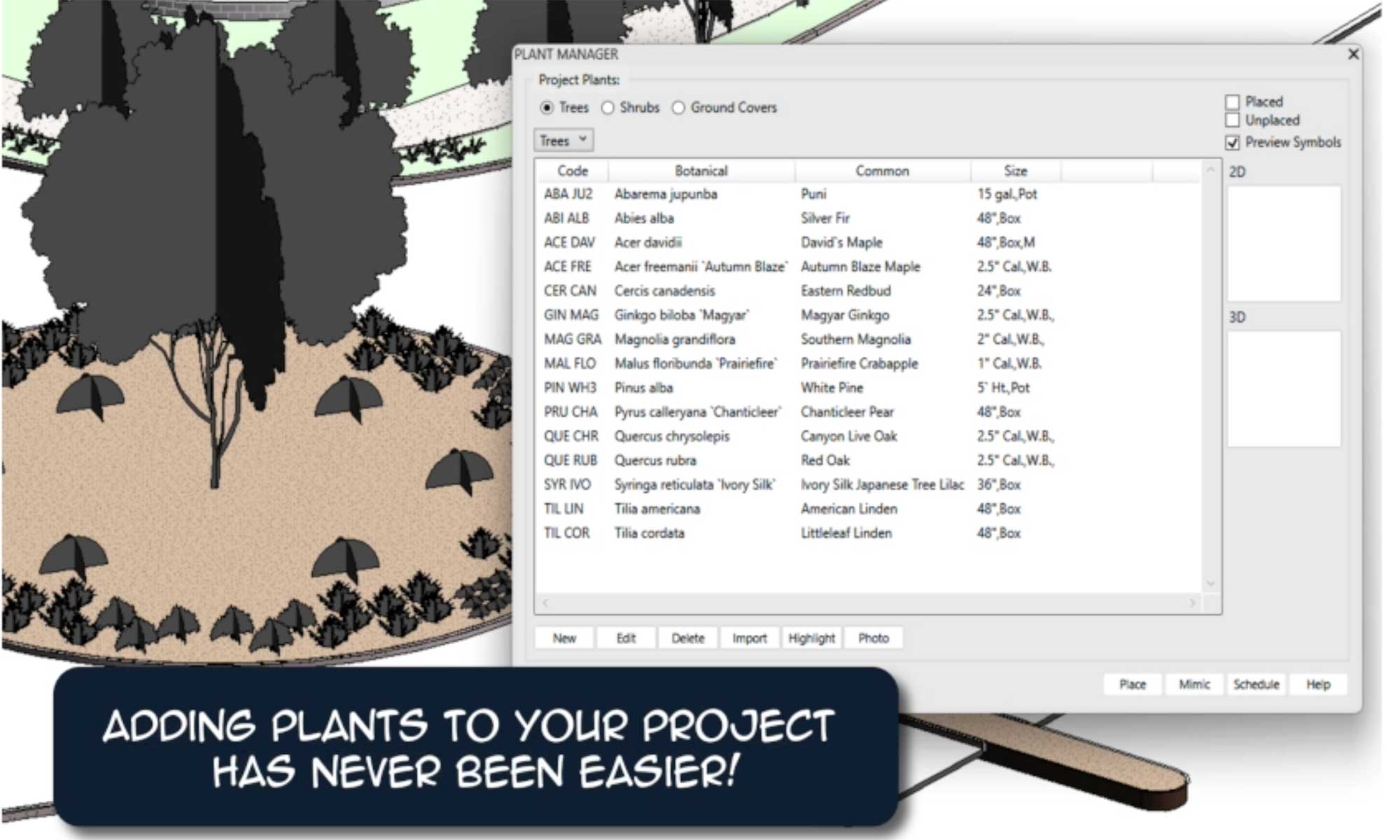1400x840 pixels.
Task: Select the Ginkgo biloba 'Magyar' row
Action: pyautogui.click(x=681, y=315)
